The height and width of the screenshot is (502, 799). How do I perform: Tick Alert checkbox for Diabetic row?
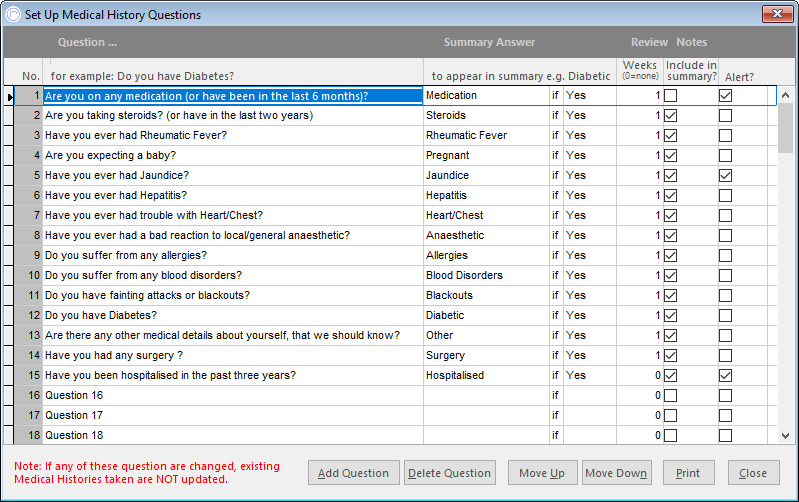(x=725, y=315)
